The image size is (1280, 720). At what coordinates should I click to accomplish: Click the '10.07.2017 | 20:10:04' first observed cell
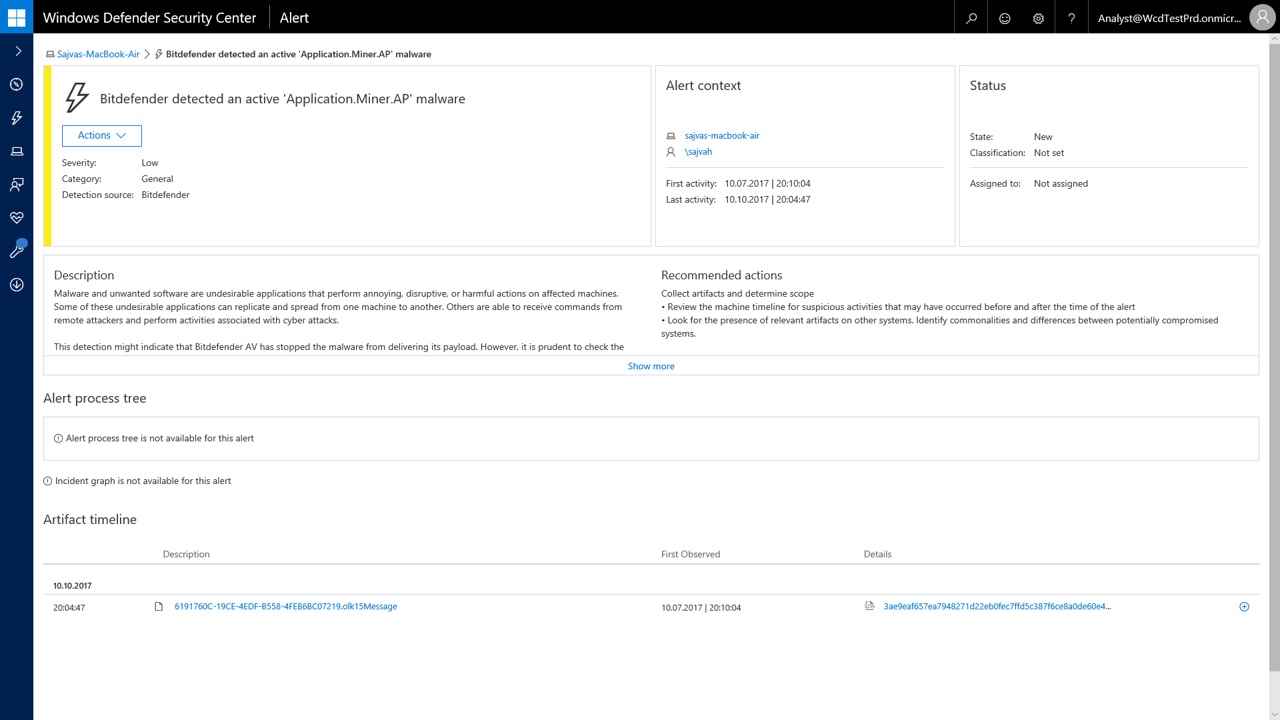tap(701, 608)
